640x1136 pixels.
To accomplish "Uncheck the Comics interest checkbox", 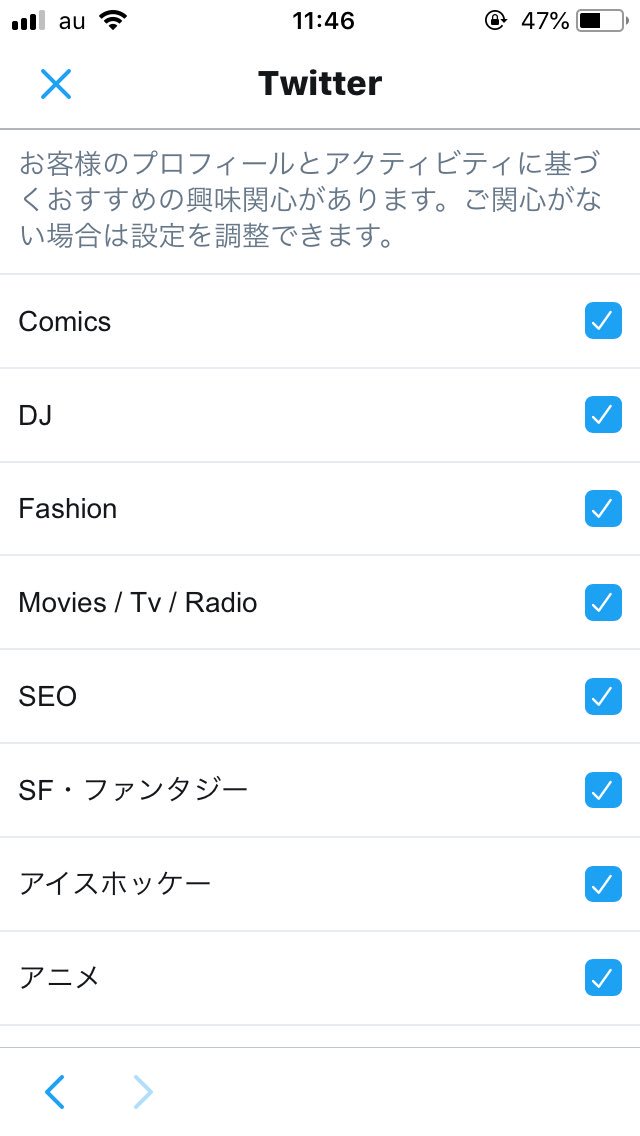I will 603,321.
